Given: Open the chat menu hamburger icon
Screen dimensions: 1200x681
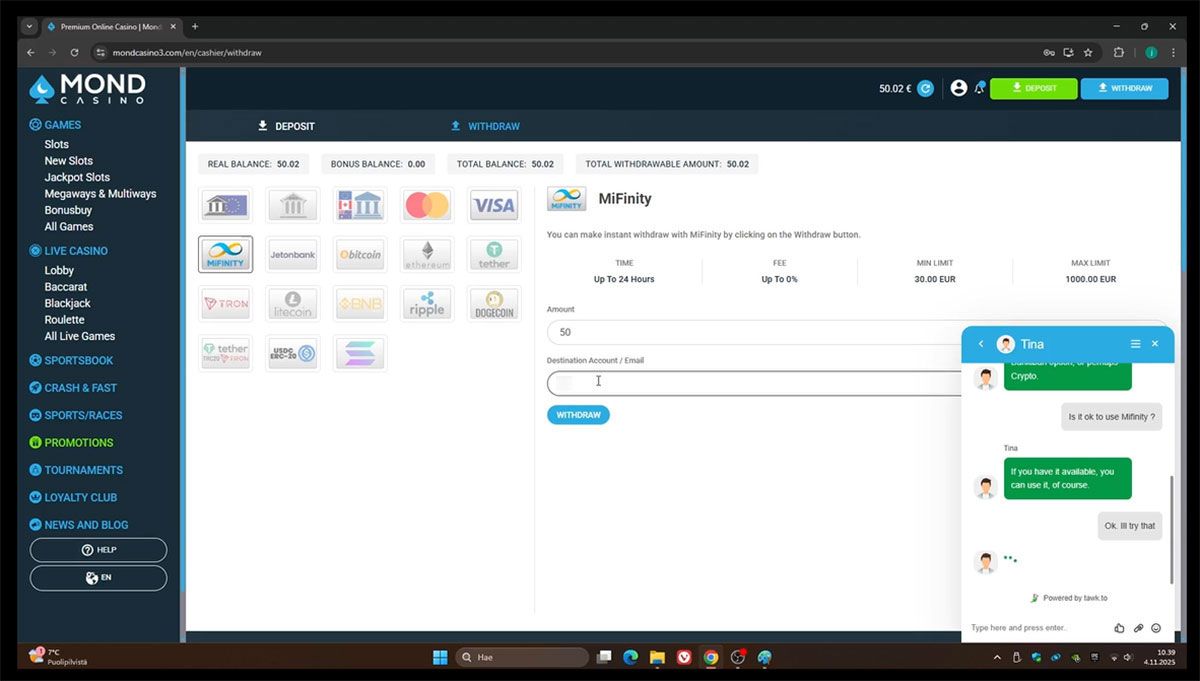Looking at the screenshot, I should [x=1135, y=344].
